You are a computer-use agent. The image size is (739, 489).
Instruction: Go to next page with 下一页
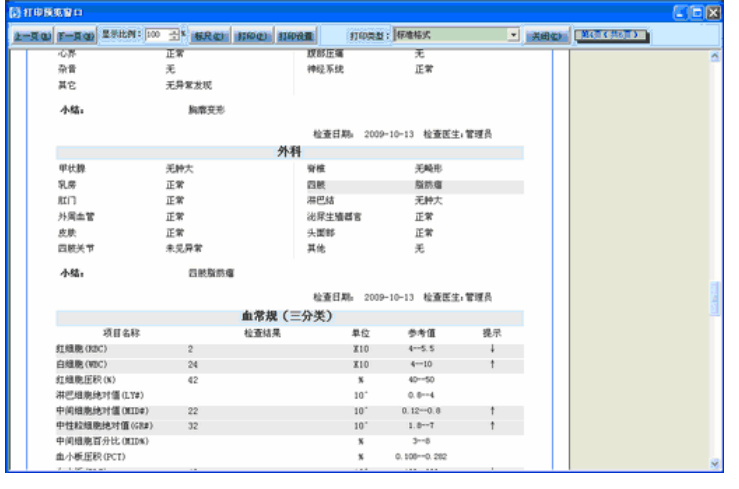[x=76, y=35]
